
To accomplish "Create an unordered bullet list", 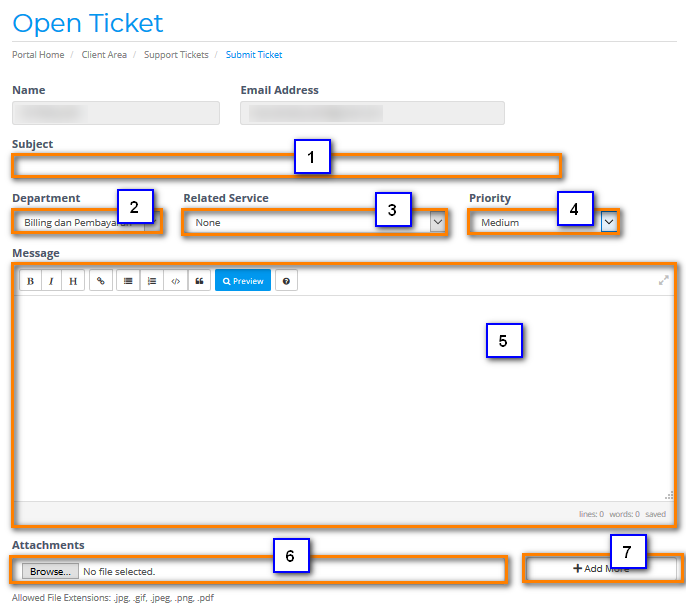I will tap(128, 281).
